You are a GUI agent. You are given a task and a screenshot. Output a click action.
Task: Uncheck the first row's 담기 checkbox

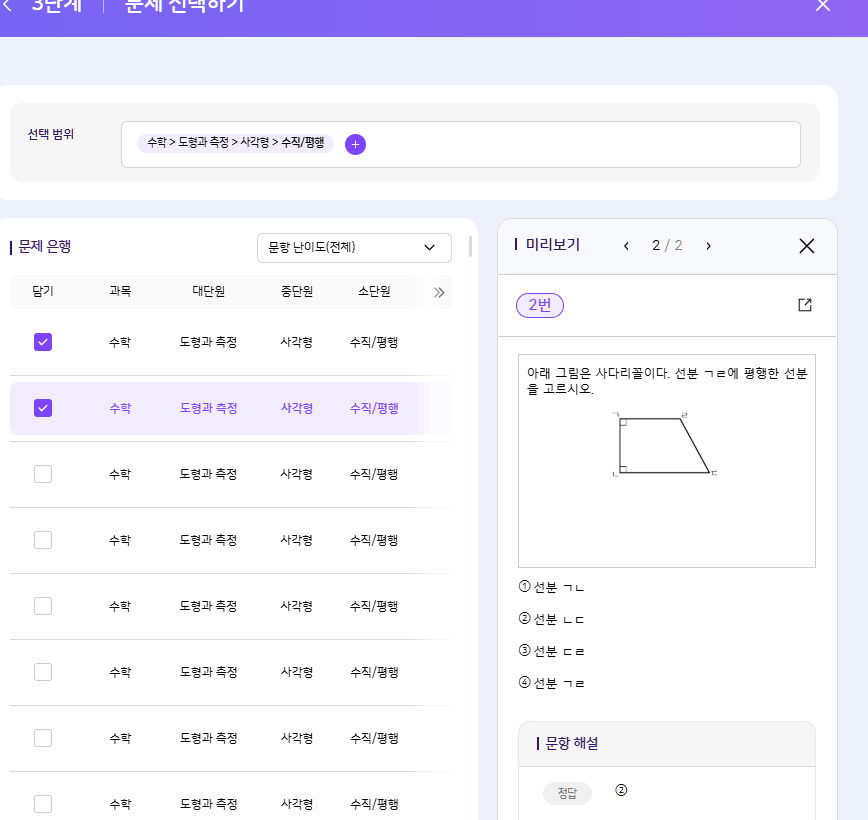pyautogui.click(x=43, y=342)
